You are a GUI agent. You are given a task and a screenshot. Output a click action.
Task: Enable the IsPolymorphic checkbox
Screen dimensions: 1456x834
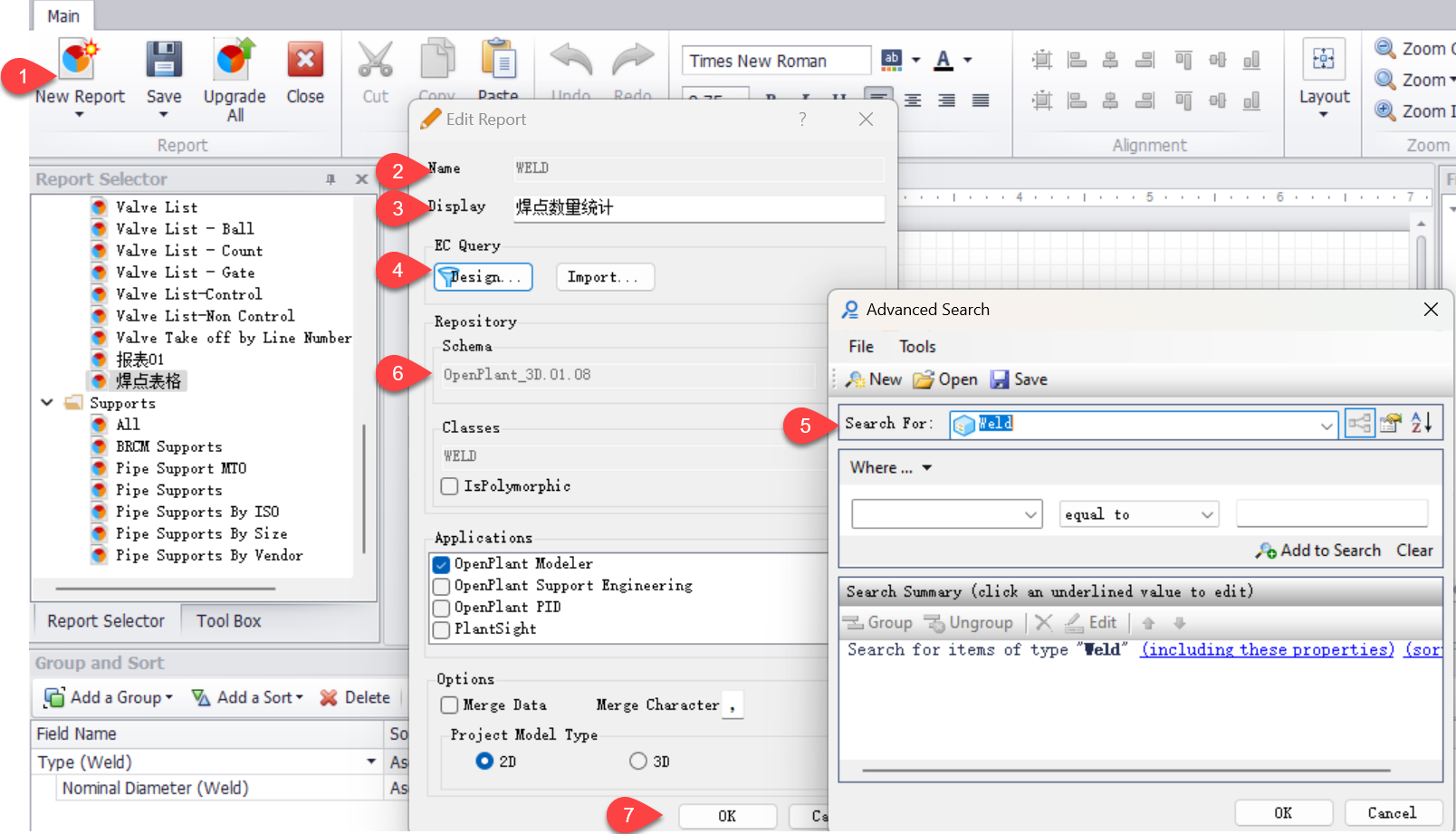pyautogui.click(x=449, y=486)
